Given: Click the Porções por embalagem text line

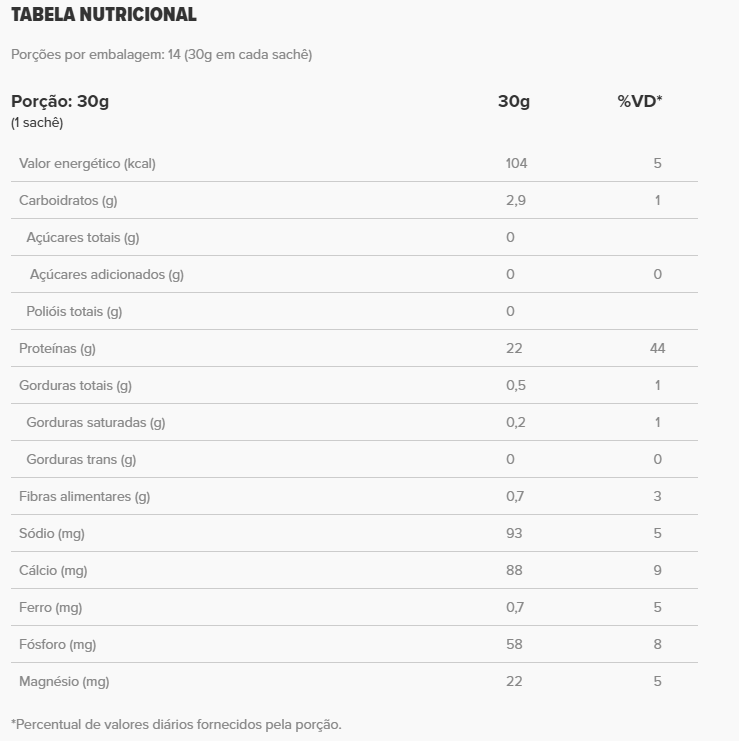Looking at the screenshot, I should (x=161, y=54).
